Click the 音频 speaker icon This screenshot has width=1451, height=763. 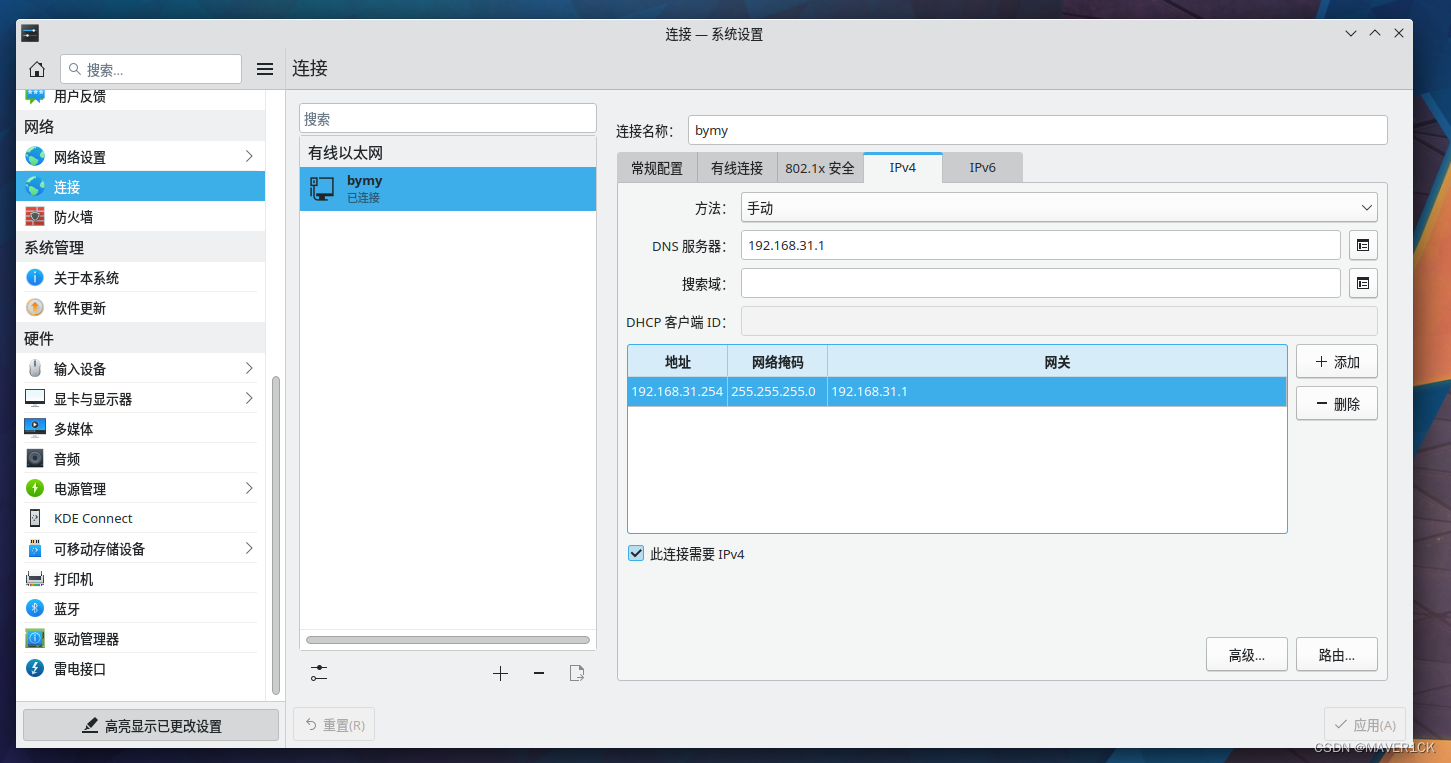[x=35, y=458]
